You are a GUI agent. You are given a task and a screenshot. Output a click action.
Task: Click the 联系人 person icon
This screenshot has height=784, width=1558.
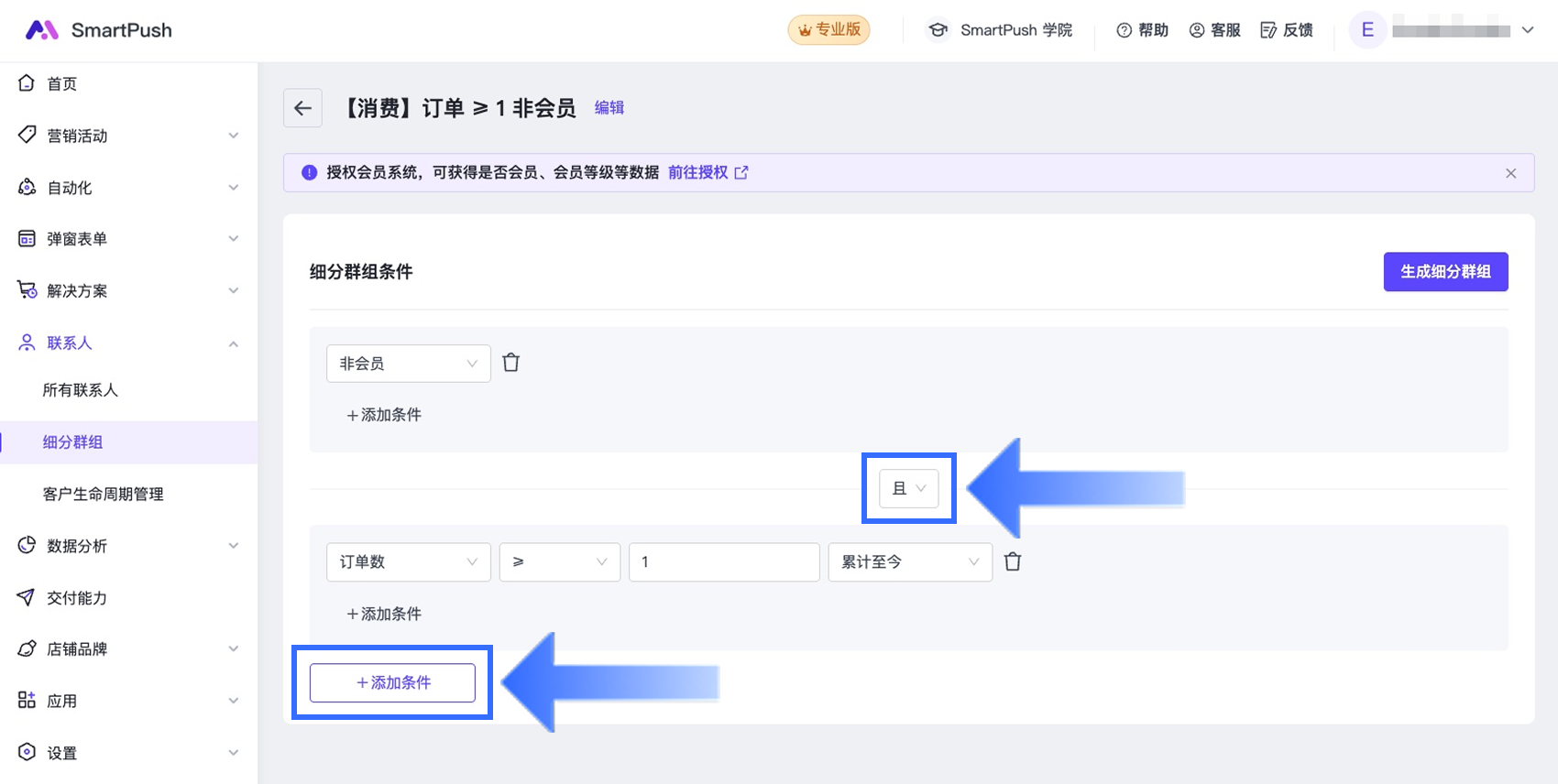click(x=27, y=343)
